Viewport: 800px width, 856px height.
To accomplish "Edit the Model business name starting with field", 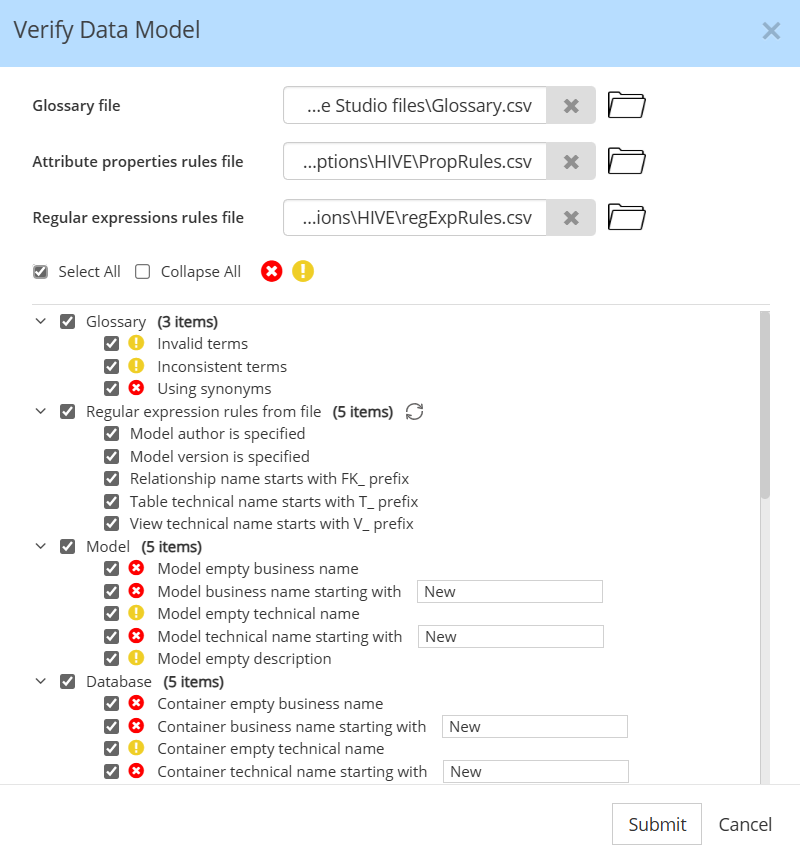I will coord(510,592).
